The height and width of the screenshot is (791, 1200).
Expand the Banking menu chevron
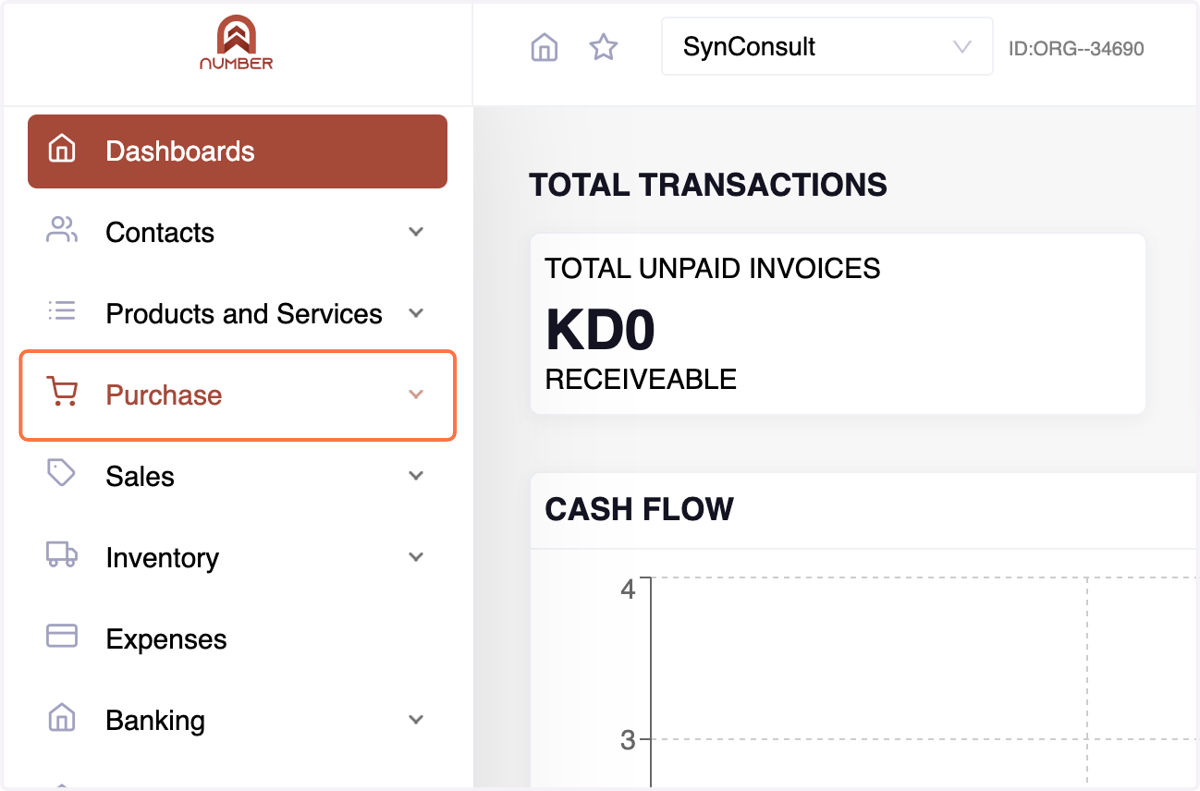(x=416, y=719)
